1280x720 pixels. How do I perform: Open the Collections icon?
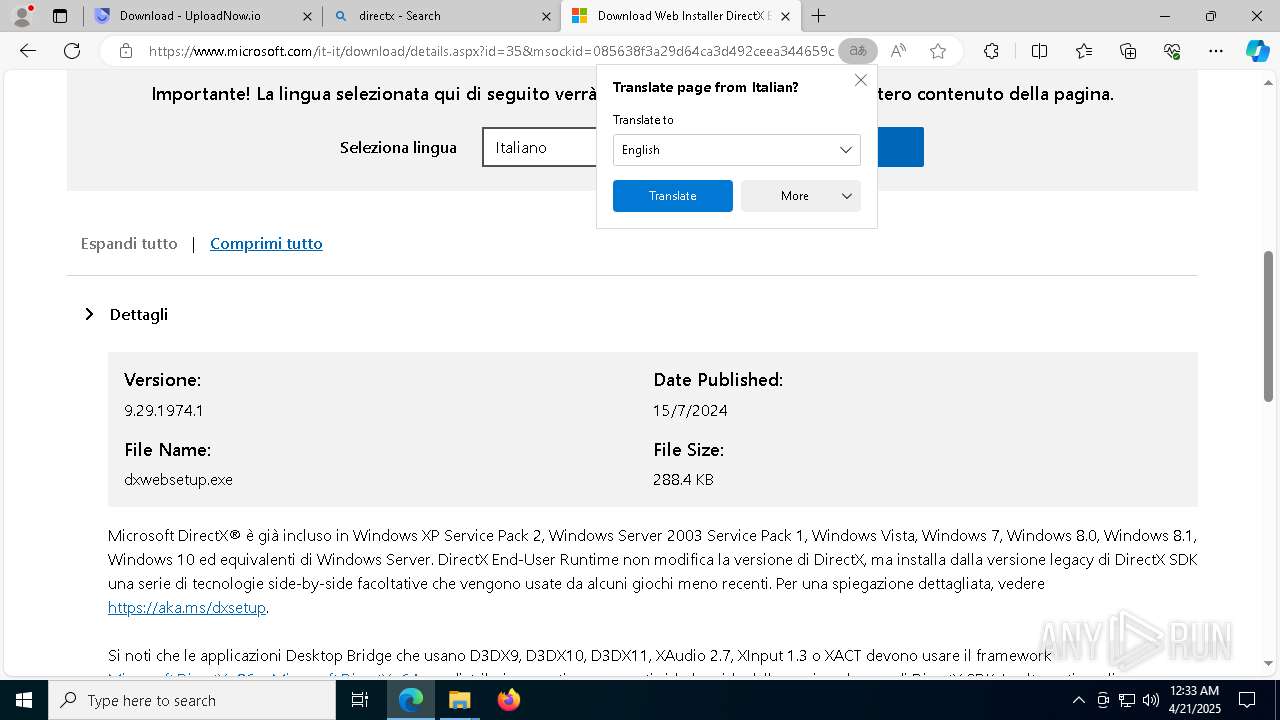pyautogui.click(x=1128, y=51)
